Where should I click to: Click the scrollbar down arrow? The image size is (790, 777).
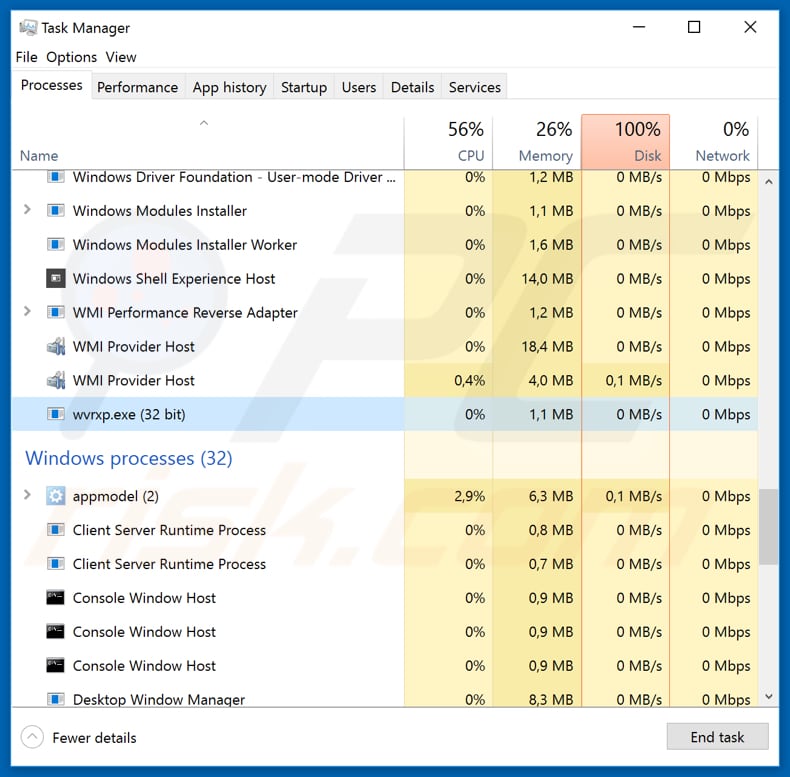click(x=769, y=696)
